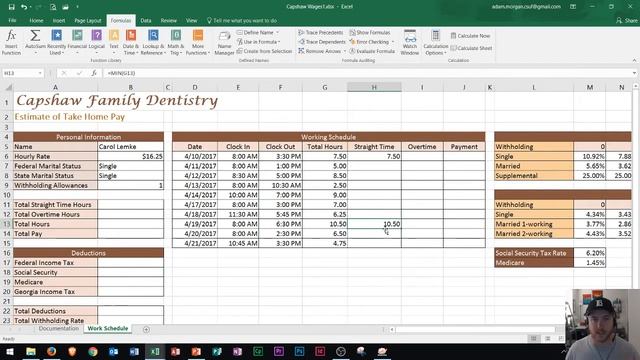This screenshot has width=640, height=360.
Task: Select the Documentation sheet tab
Action: coord(58,329)
